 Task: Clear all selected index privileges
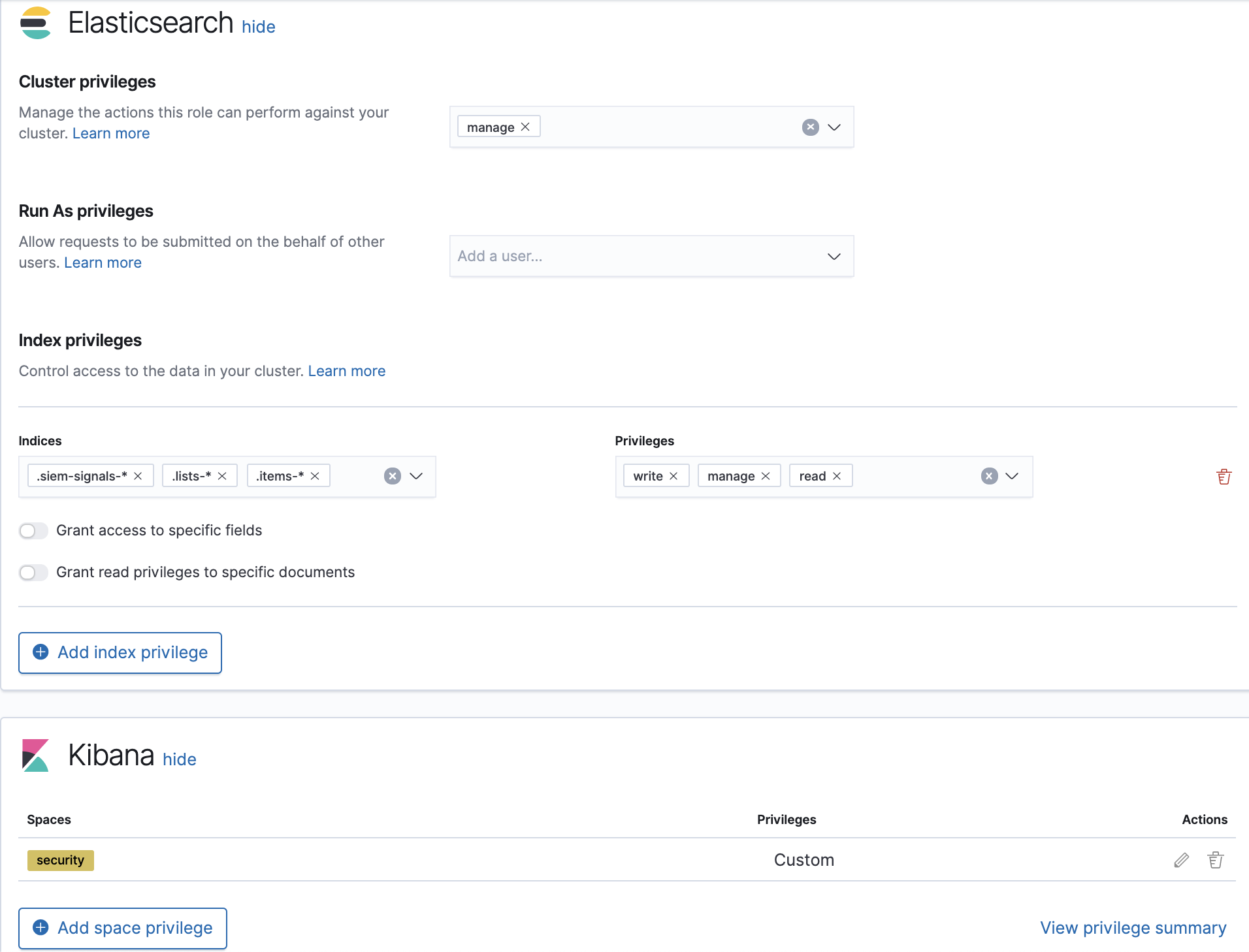click(989, 476)
